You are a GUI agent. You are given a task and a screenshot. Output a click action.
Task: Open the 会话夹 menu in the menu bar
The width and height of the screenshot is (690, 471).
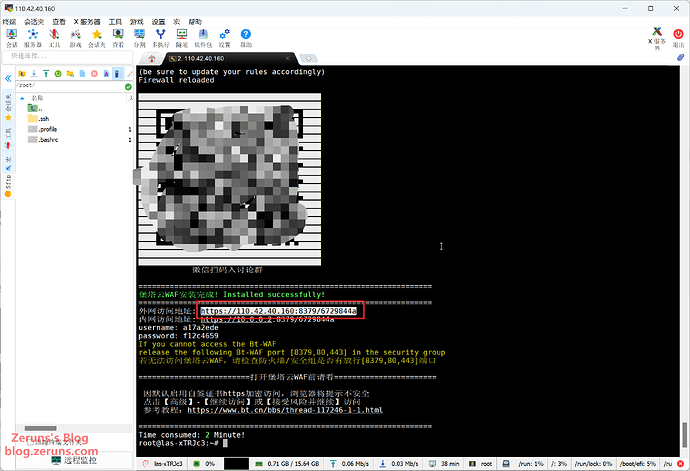[34, 22]
